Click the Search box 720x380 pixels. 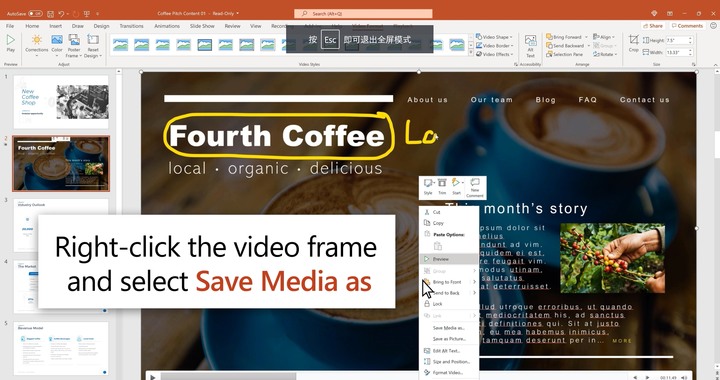pos(363,14)
